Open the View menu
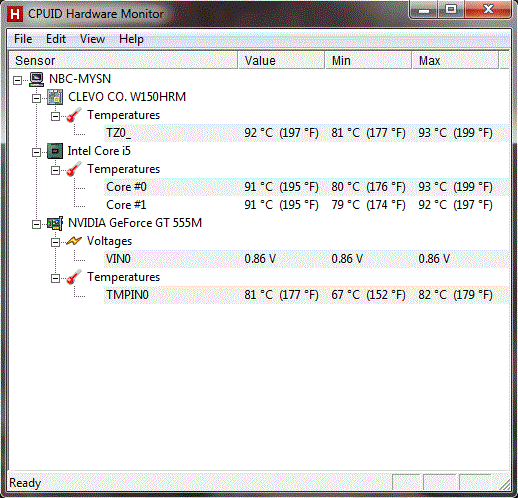 click(x=92, y=39)
